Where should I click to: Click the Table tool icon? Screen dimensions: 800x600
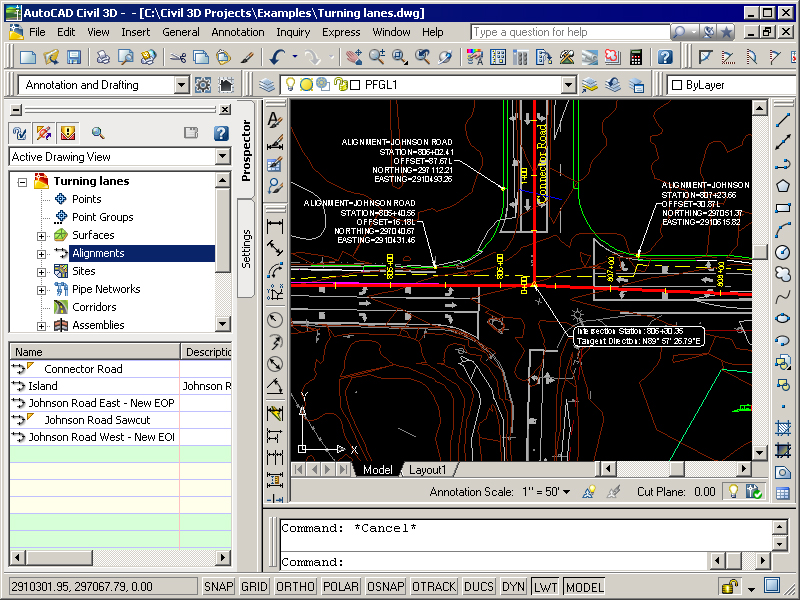point(783,493)
